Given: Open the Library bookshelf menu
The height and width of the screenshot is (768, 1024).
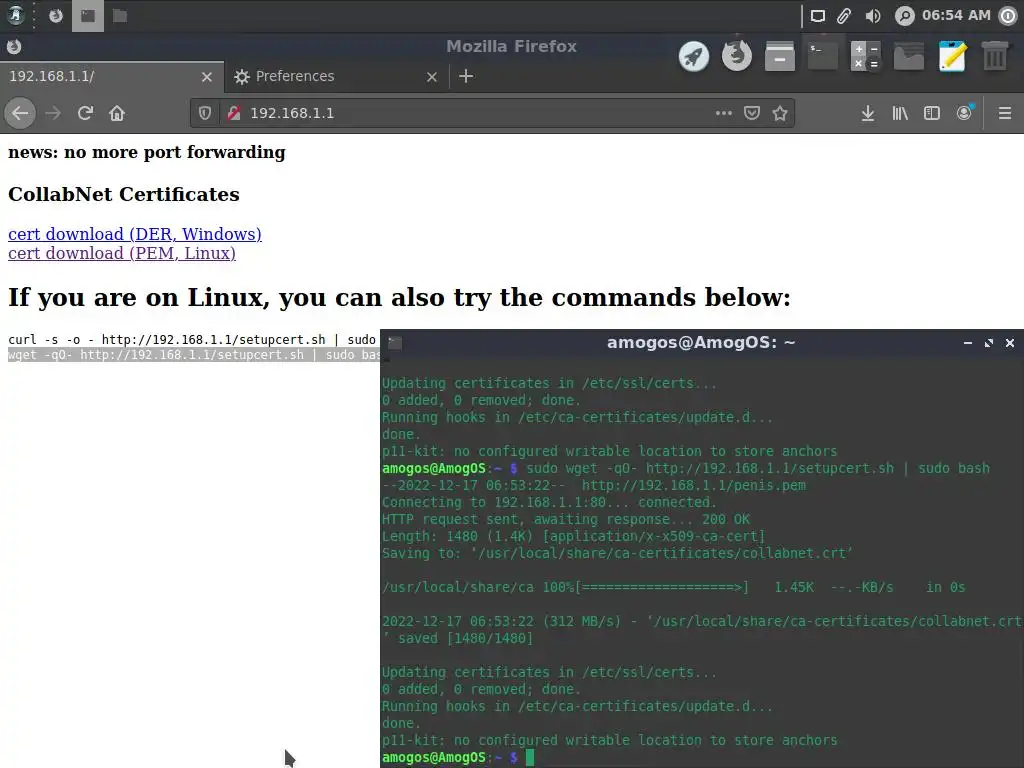Looking at the screenshot, I should pos(900,113).
